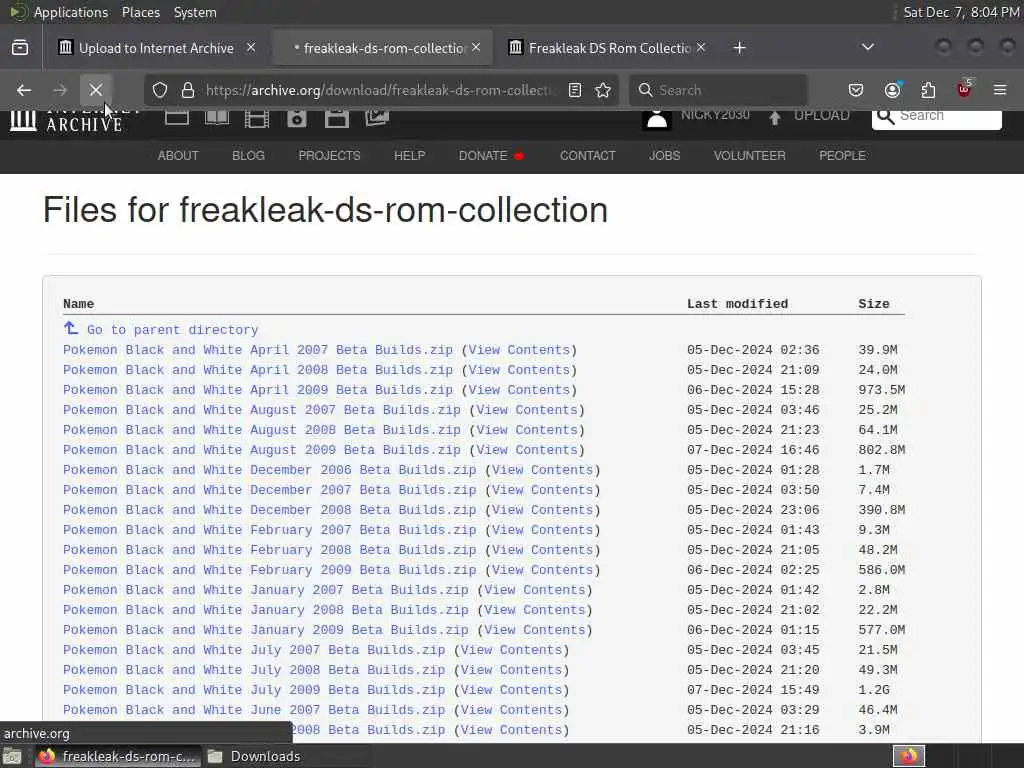This screenshot has width=1024, height=768.
Task: Open the CONTACT navigation link
Action: click(x=587, y=155)
